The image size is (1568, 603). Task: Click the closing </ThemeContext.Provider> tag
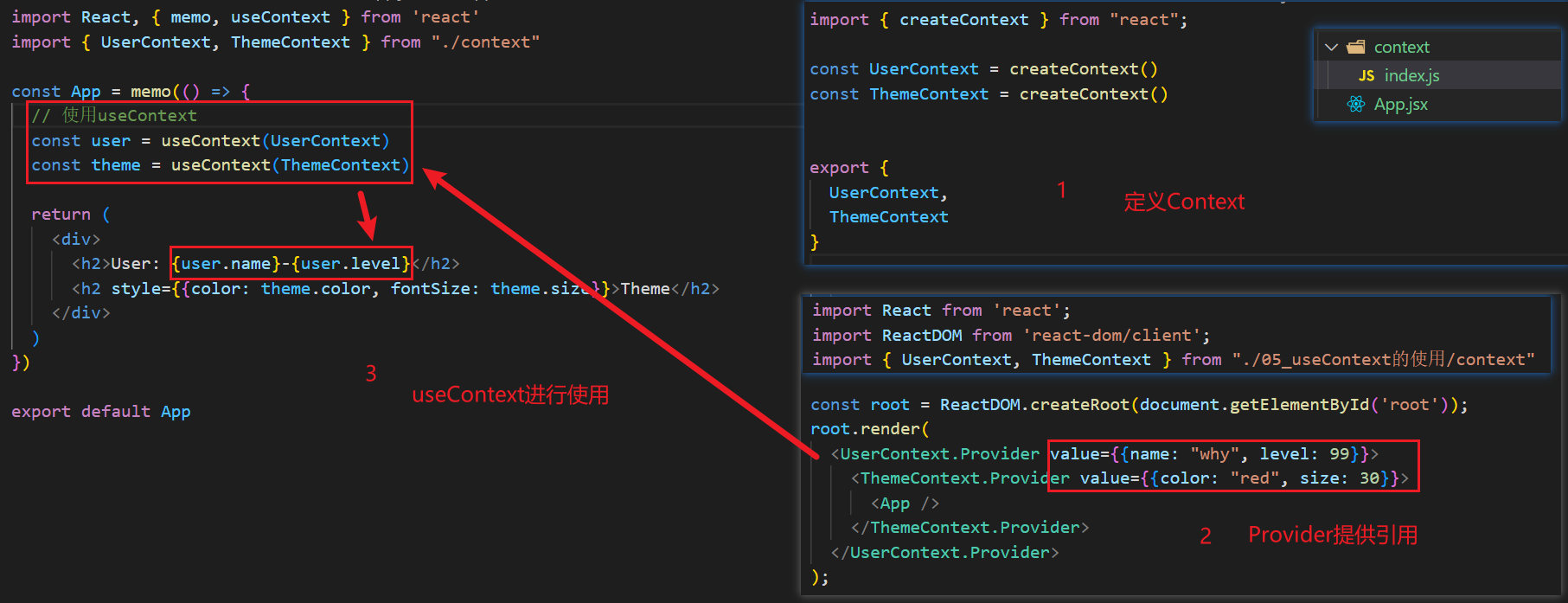[970, 528]
